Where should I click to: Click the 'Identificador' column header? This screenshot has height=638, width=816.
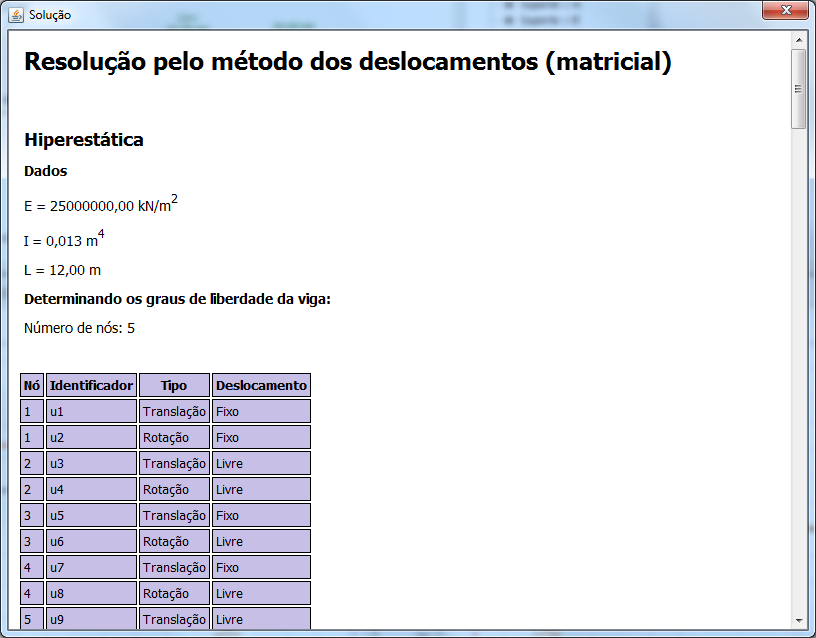point(92,385)
